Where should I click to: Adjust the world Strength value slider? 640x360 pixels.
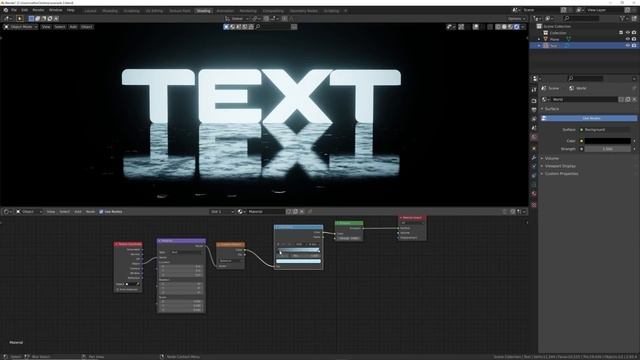[607, 149]
